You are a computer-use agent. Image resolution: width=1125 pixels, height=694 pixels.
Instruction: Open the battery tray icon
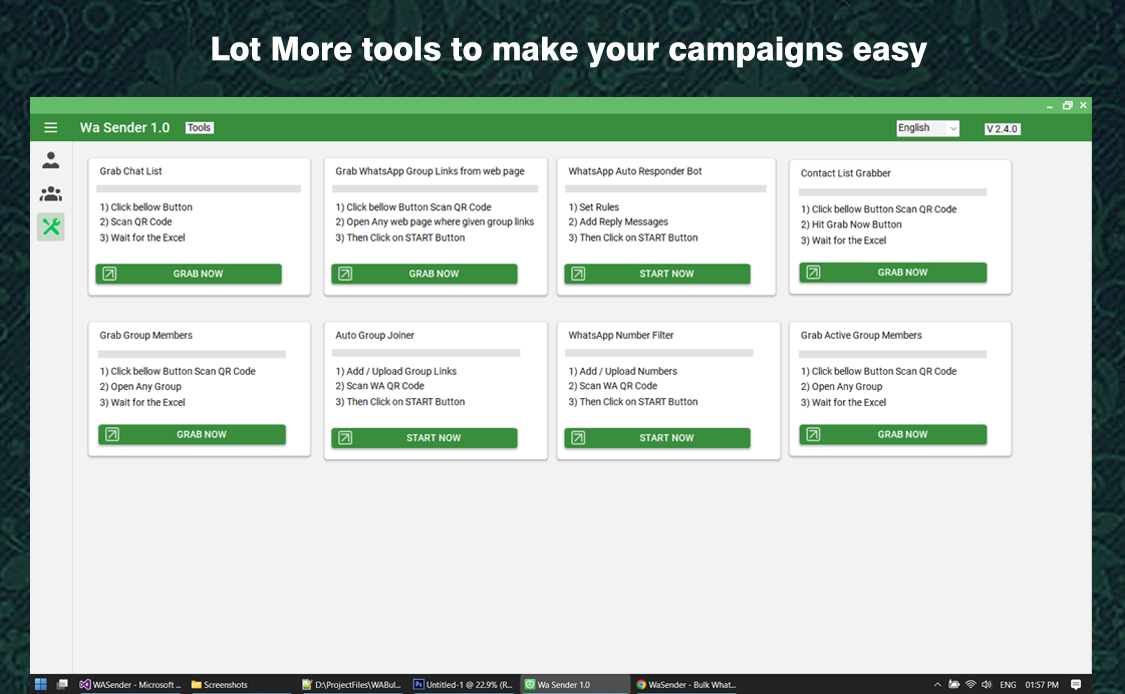(954, 685)
